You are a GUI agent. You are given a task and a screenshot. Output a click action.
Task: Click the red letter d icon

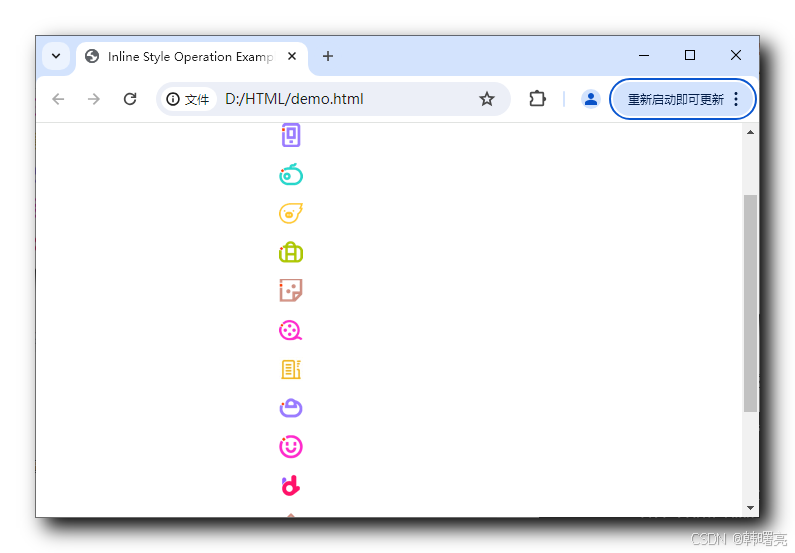291,486
